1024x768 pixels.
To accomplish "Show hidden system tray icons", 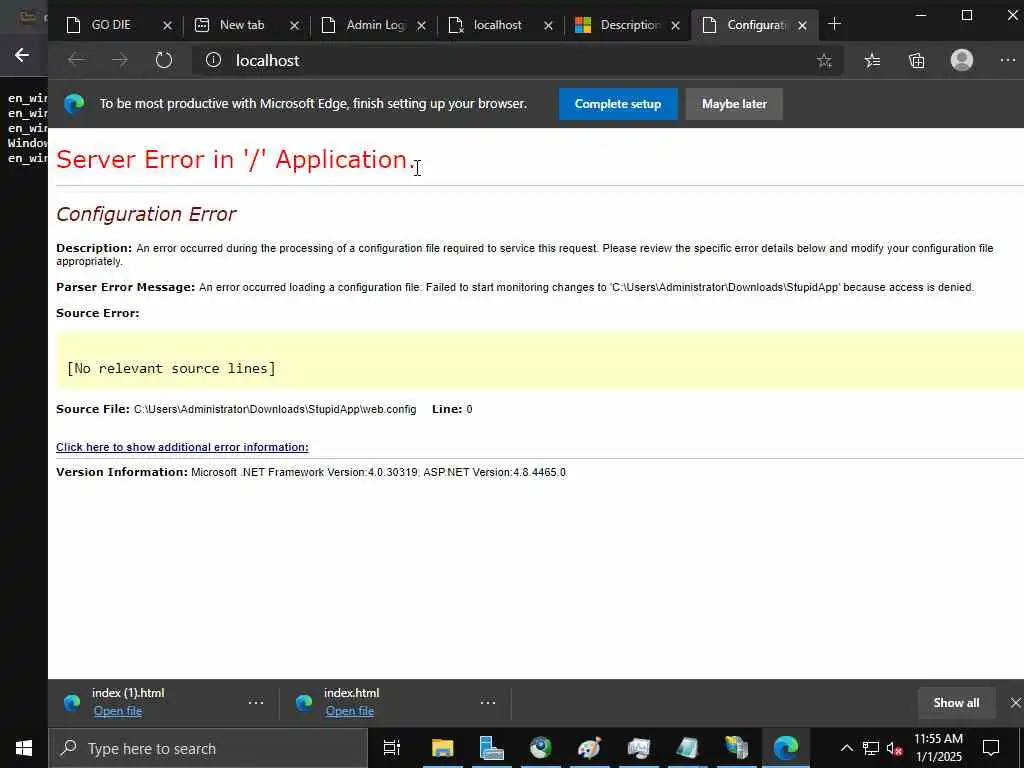I will tap(846, 748).
